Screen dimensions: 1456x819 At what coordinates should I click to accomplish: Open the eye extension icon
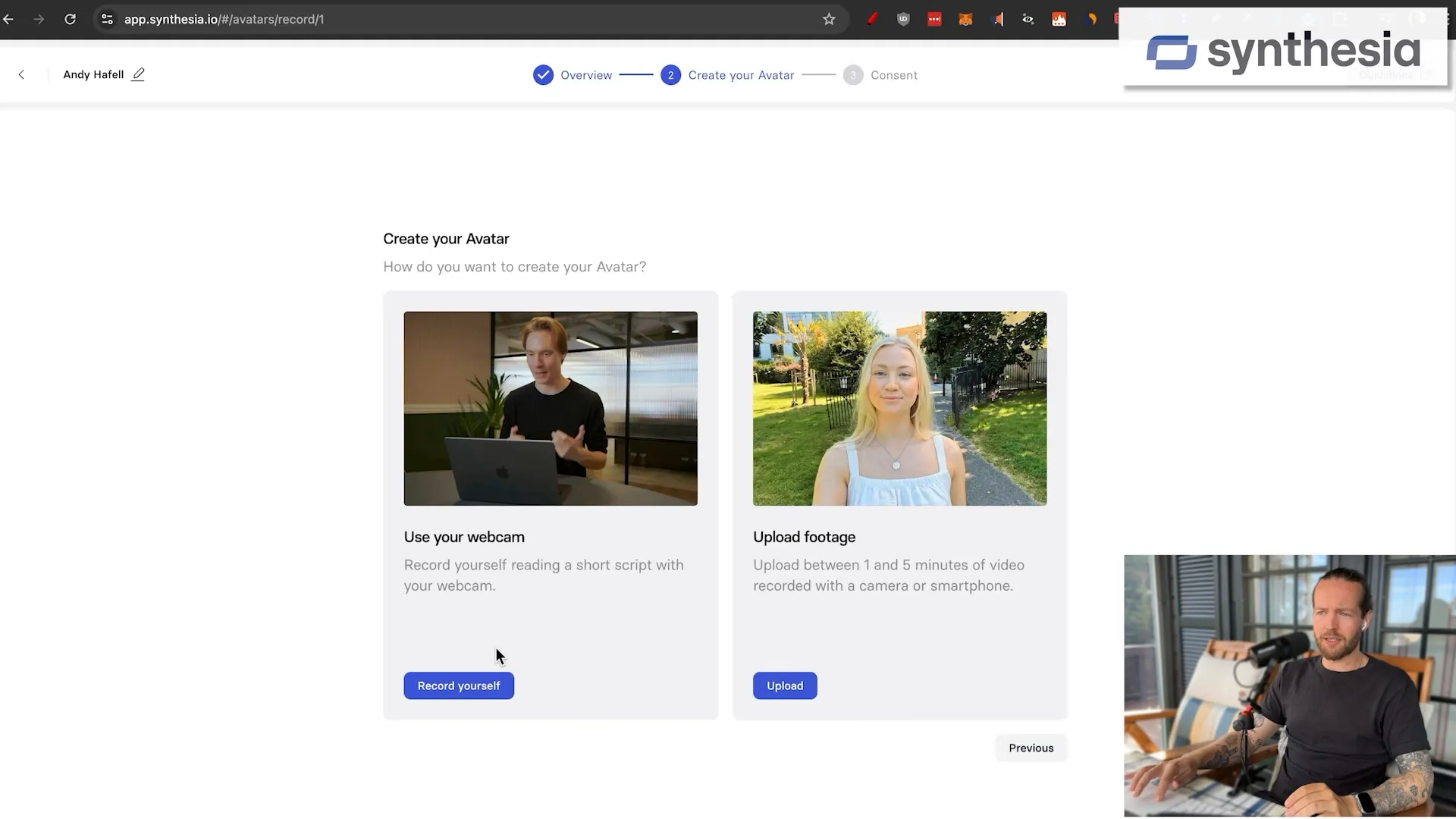click(1028, 19)
